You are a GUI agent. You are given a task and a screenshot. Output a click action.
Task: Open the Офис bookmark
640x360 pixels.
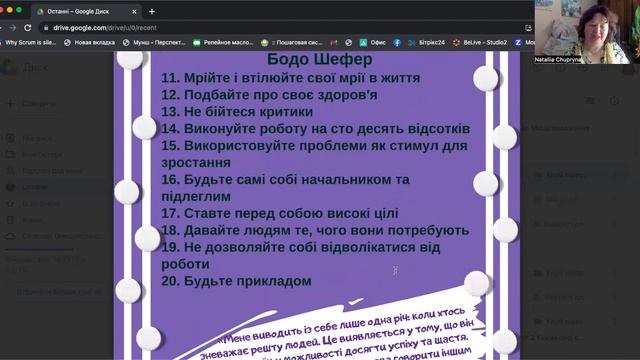(x=373, y=42)
